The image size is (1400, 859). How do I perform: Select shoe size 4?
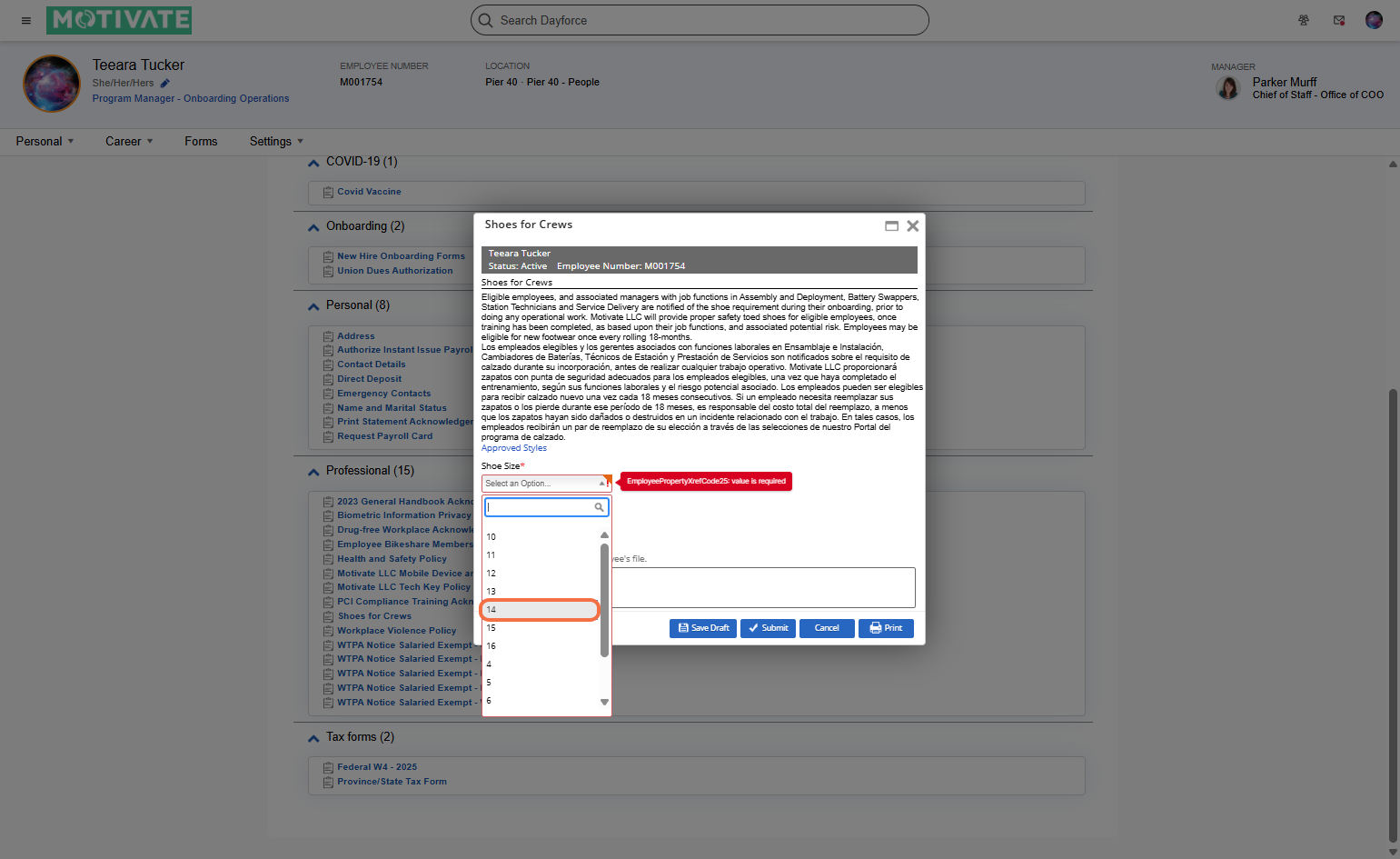pyautogui.click(x=541, y=664)
